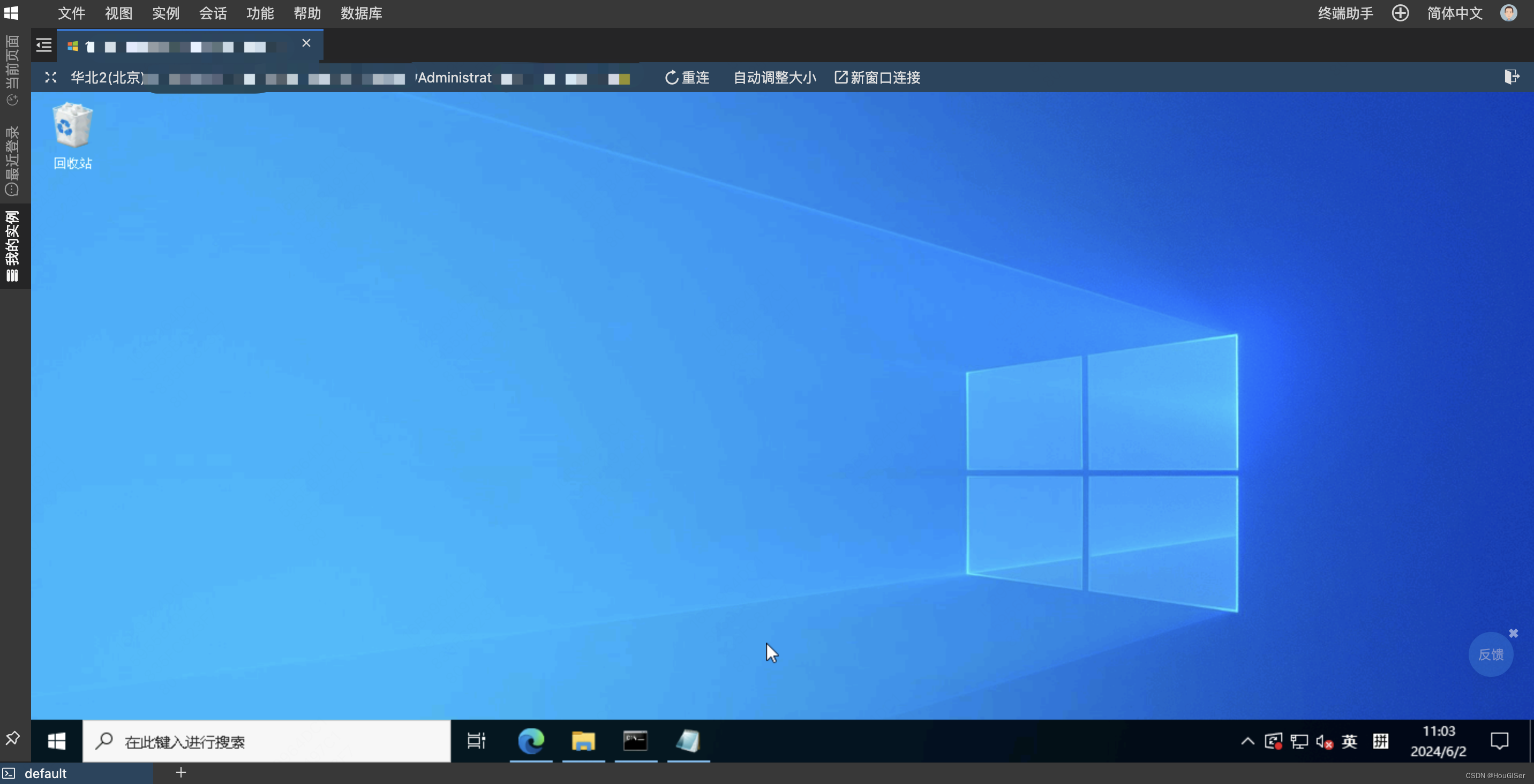Image resolution: width=1534 pixels, height=784 pixels.
Task: Switch input language via 英 indicator
Action: [1349, 742]
